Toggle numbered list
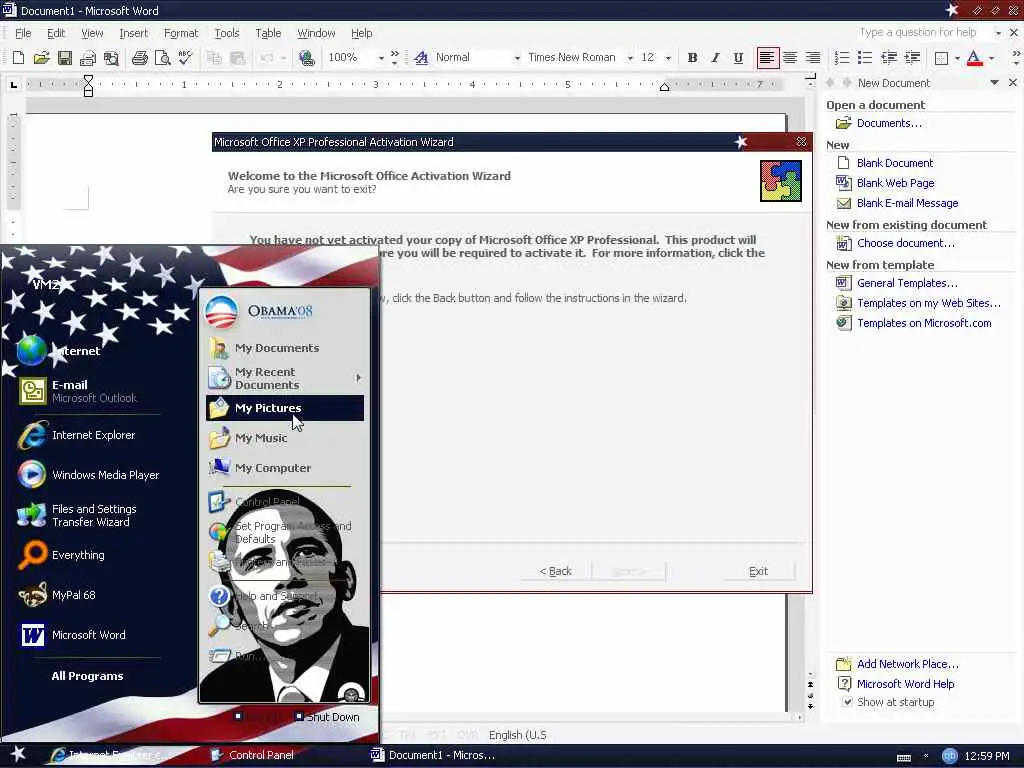 [842, 58]
